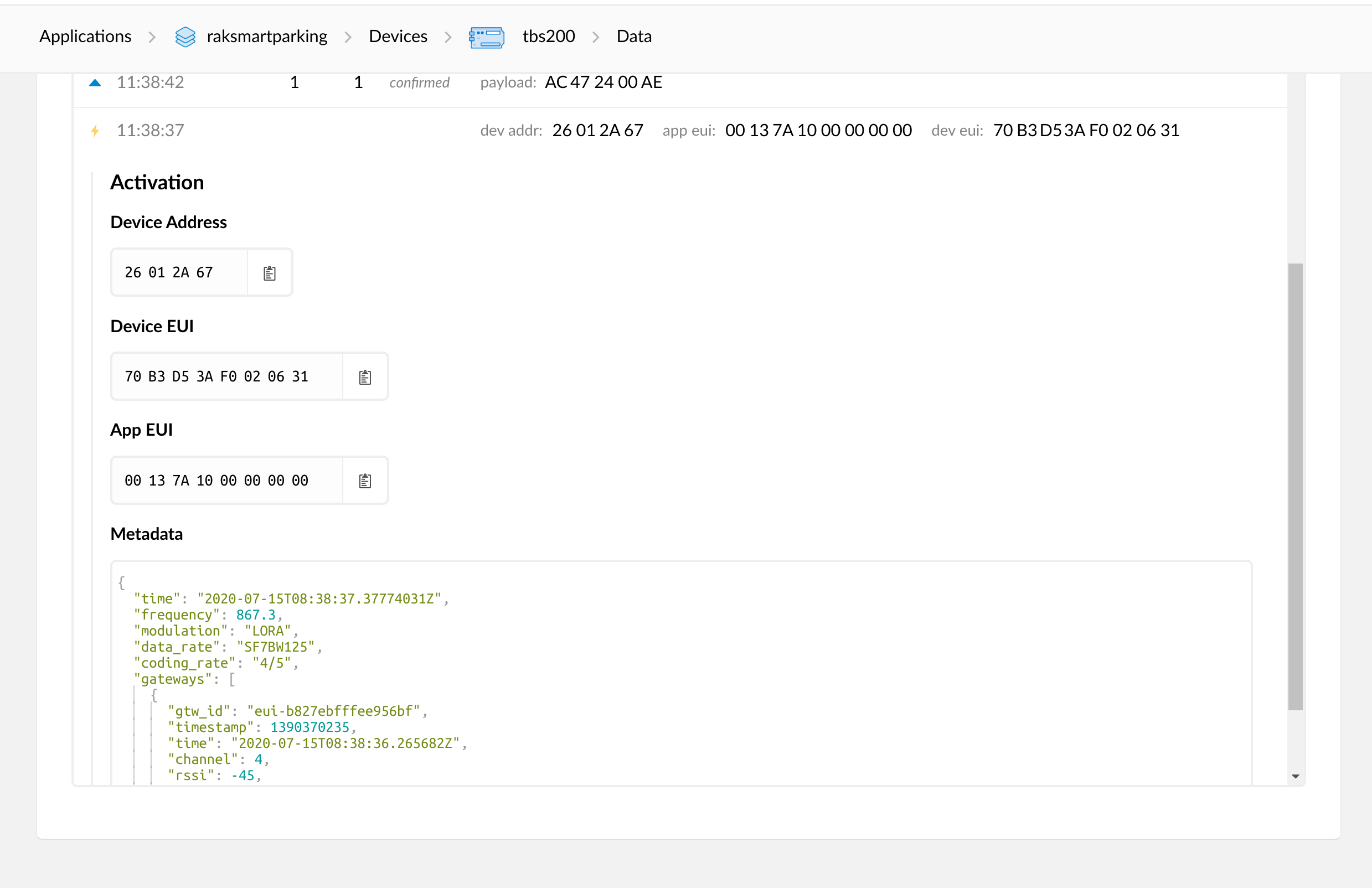Click the scrollbar down arrow
Viewport: 1372px width, 888px height.
1294,776
